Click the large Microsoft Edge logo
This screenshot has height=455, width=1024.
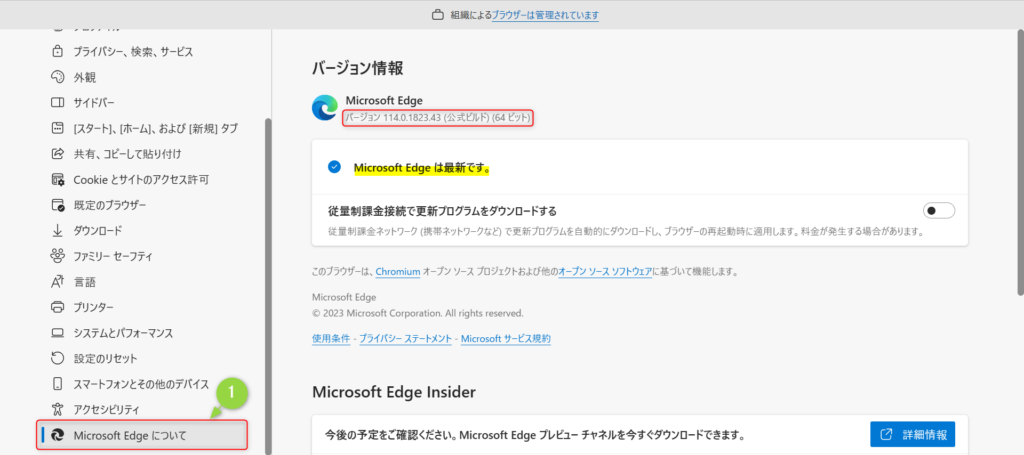[325, 108]
